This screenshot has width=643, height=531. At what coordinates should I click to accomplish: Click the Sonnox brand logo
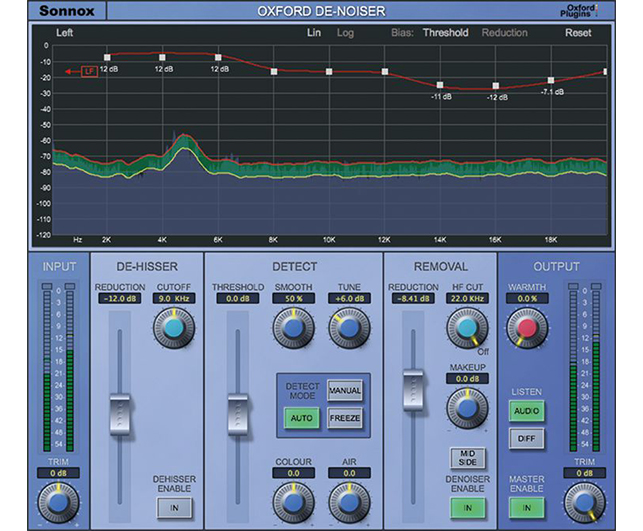(x=67, y=11)
